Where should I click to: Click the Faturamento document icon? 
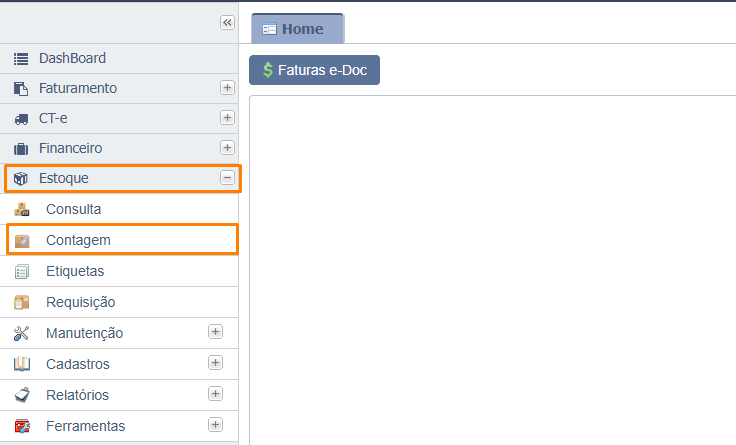point(21,89)
